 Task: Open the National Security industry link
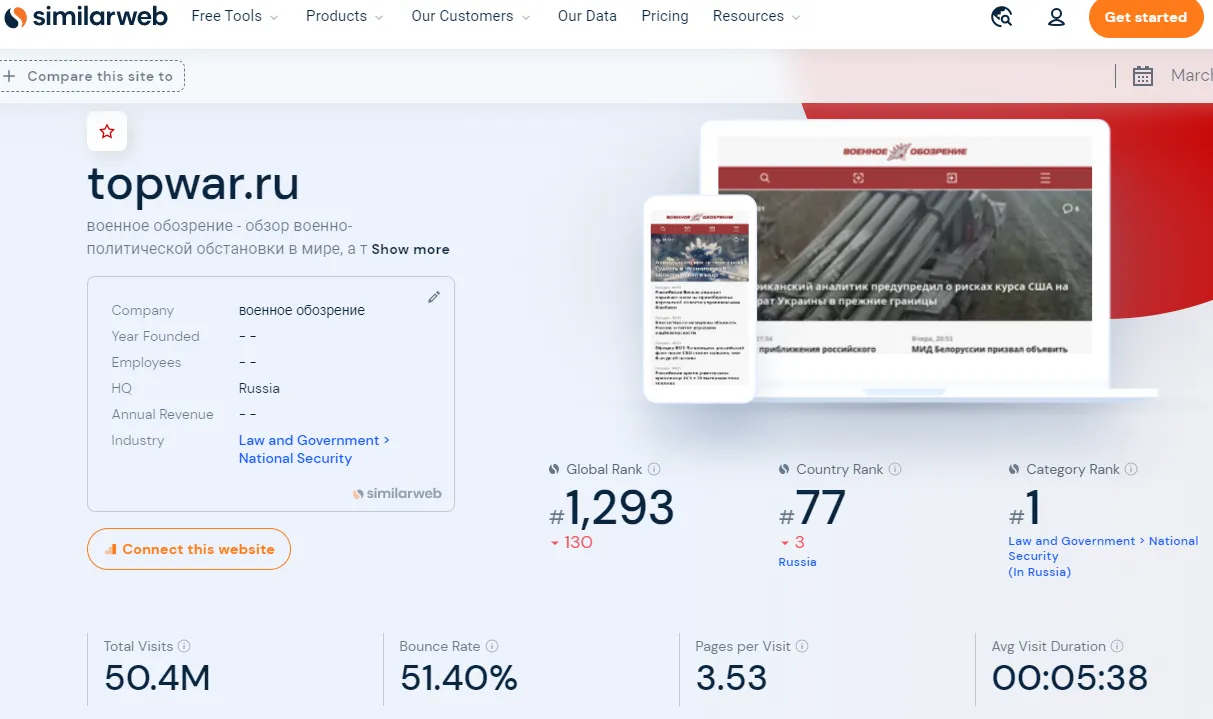click(295, 458)
